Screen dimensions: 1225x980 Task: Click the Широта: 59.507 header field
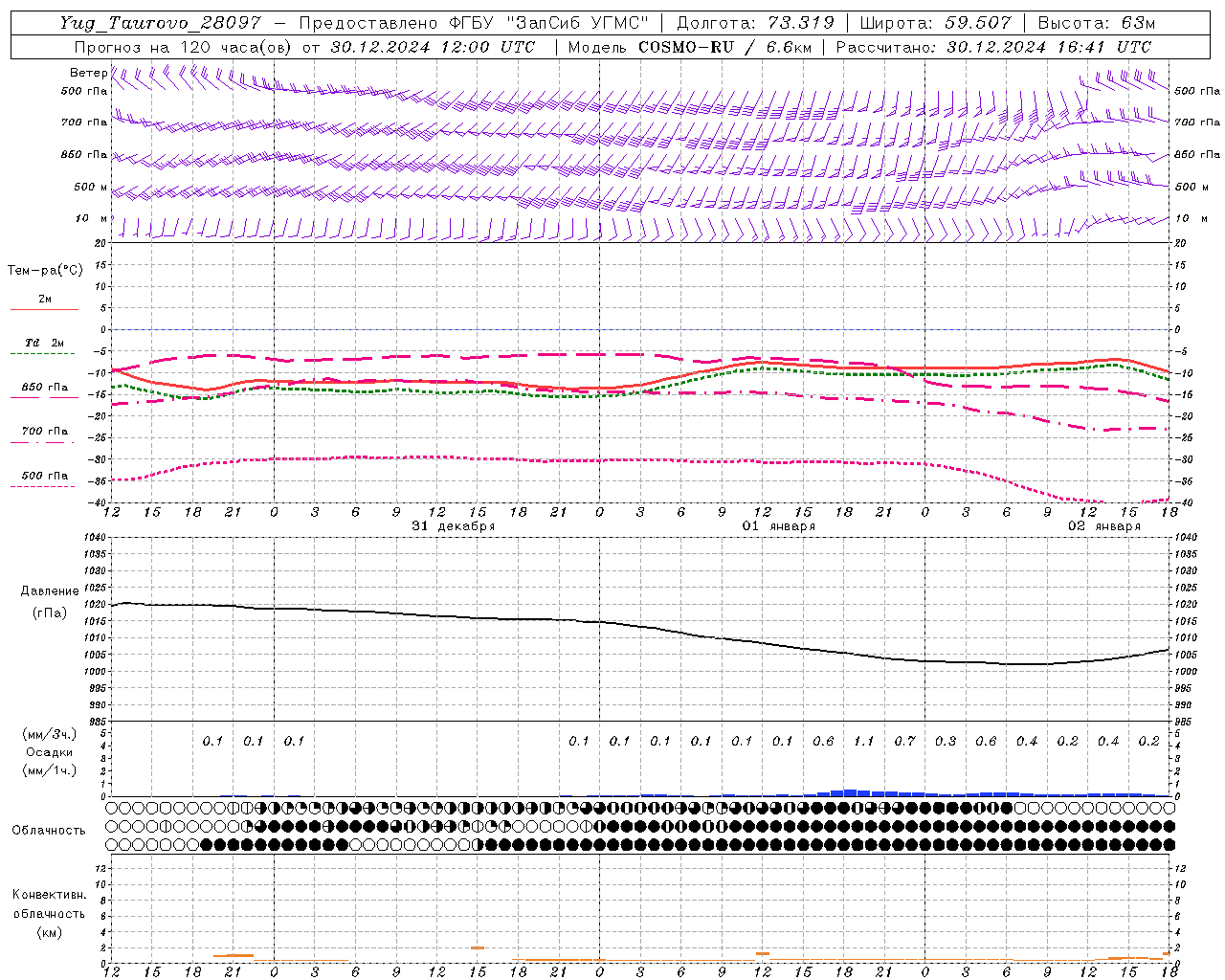pos(935,23)
